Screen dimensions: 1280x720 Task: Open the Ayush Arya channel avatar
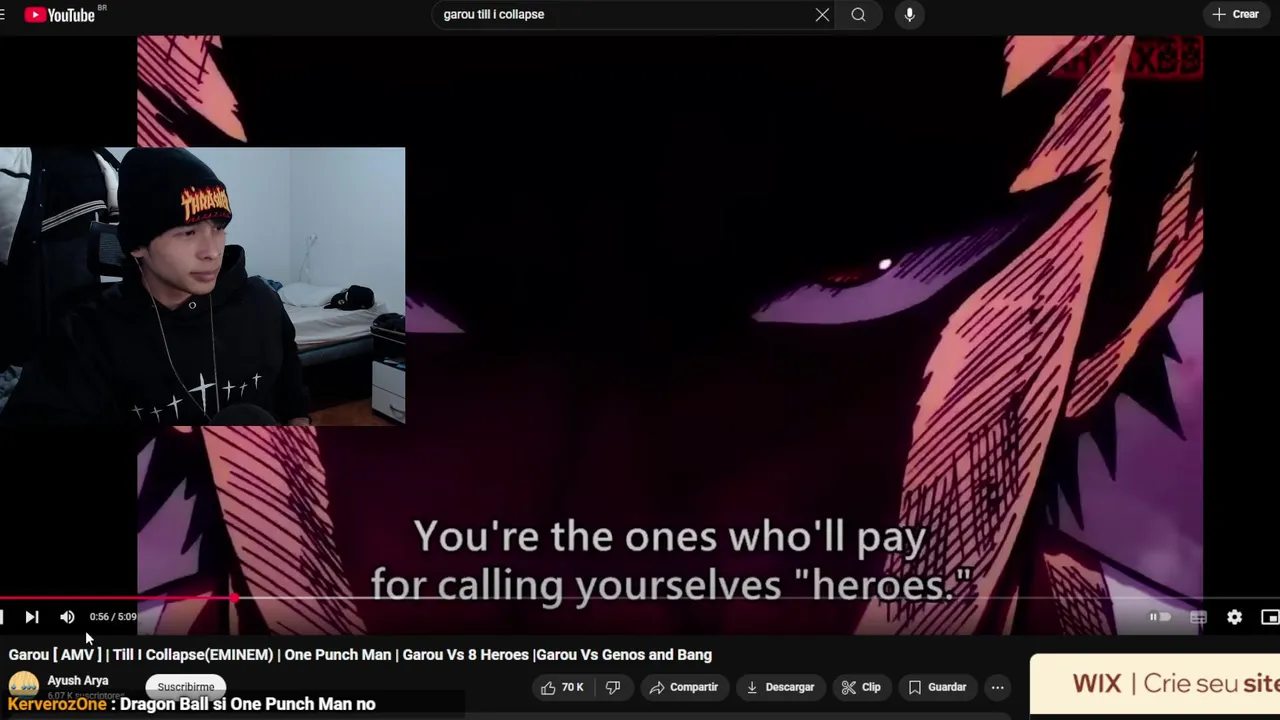tap(23, 686)
